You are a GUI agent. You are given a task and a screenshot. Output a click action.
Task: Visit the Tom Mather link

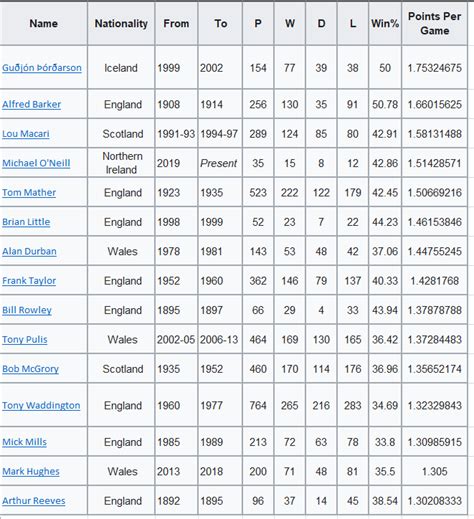point(29,192)
